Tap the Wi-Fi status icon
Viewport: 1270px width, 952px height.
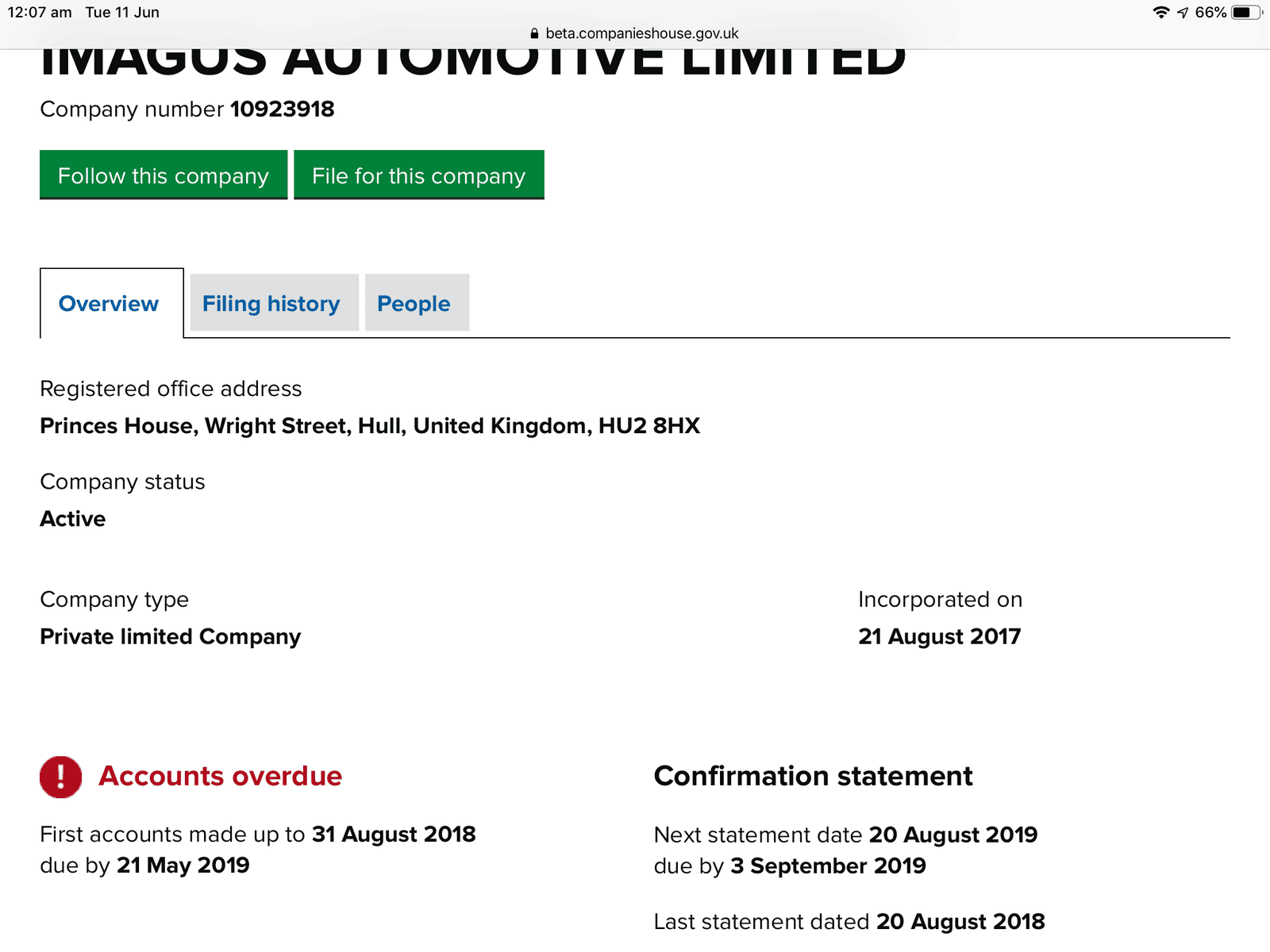(1161, 13)
